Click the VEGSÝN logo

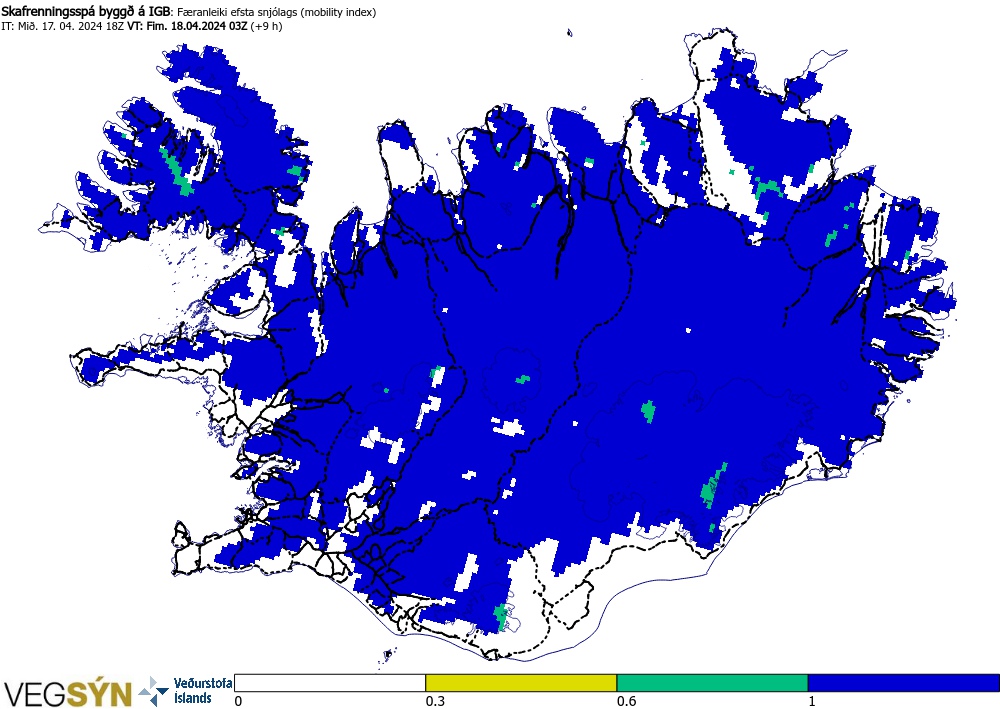(x=68, y=694)
